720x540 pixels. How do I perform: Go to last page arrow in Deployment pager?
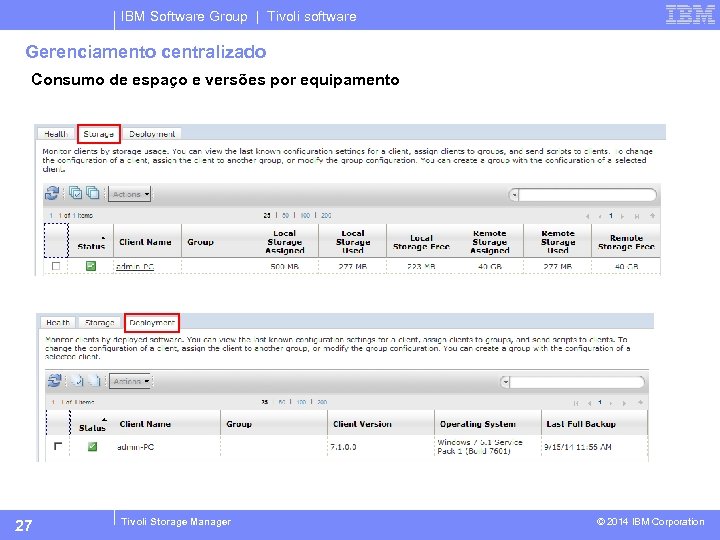[x=624, y=403]
